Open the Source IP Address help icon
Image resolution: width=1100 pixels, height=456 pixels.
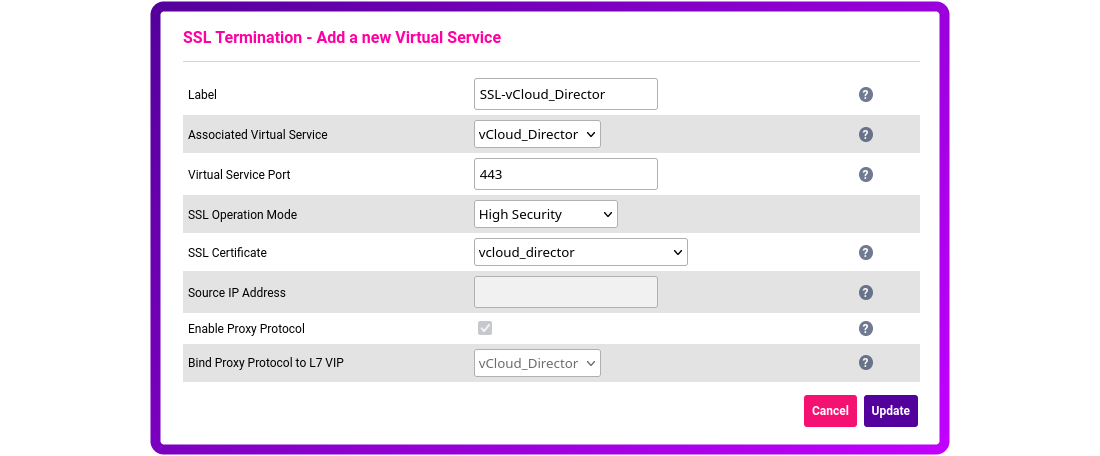coord(866,293)
